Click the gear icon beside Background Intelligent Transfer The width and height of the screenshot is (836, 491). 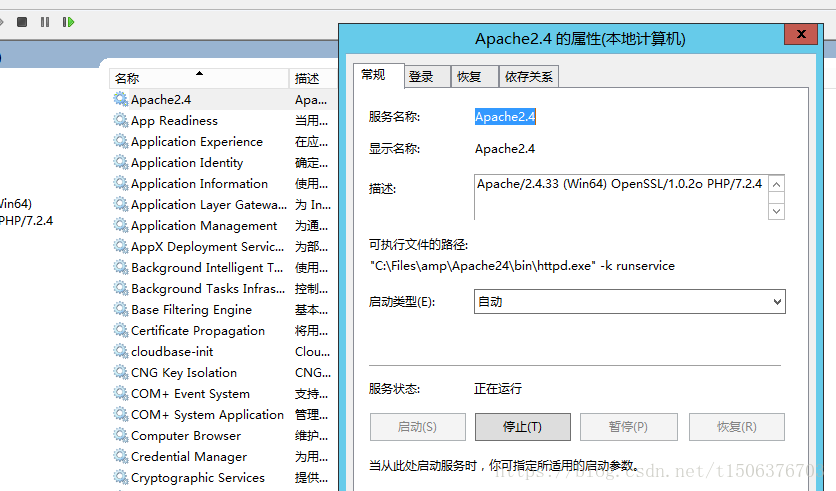[120, 267]
